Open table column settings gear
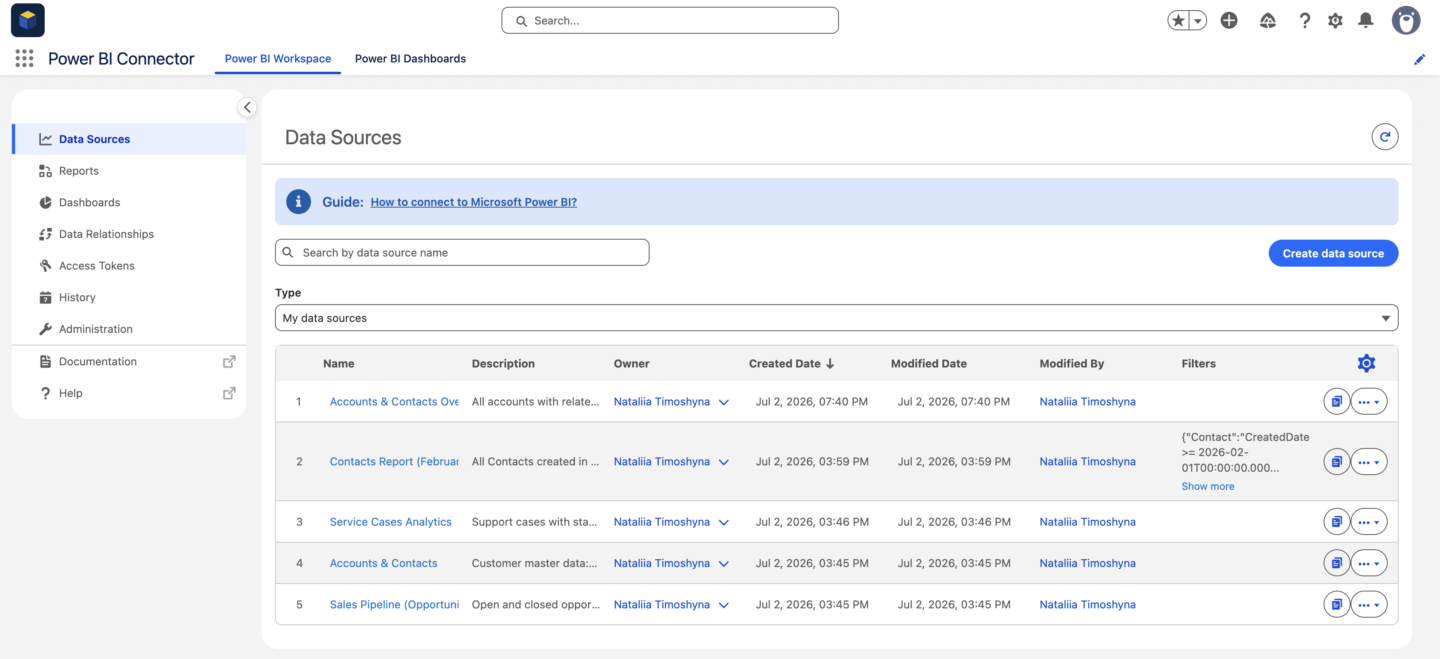This screenshot has height=659, width=1440. [1366, 363]
